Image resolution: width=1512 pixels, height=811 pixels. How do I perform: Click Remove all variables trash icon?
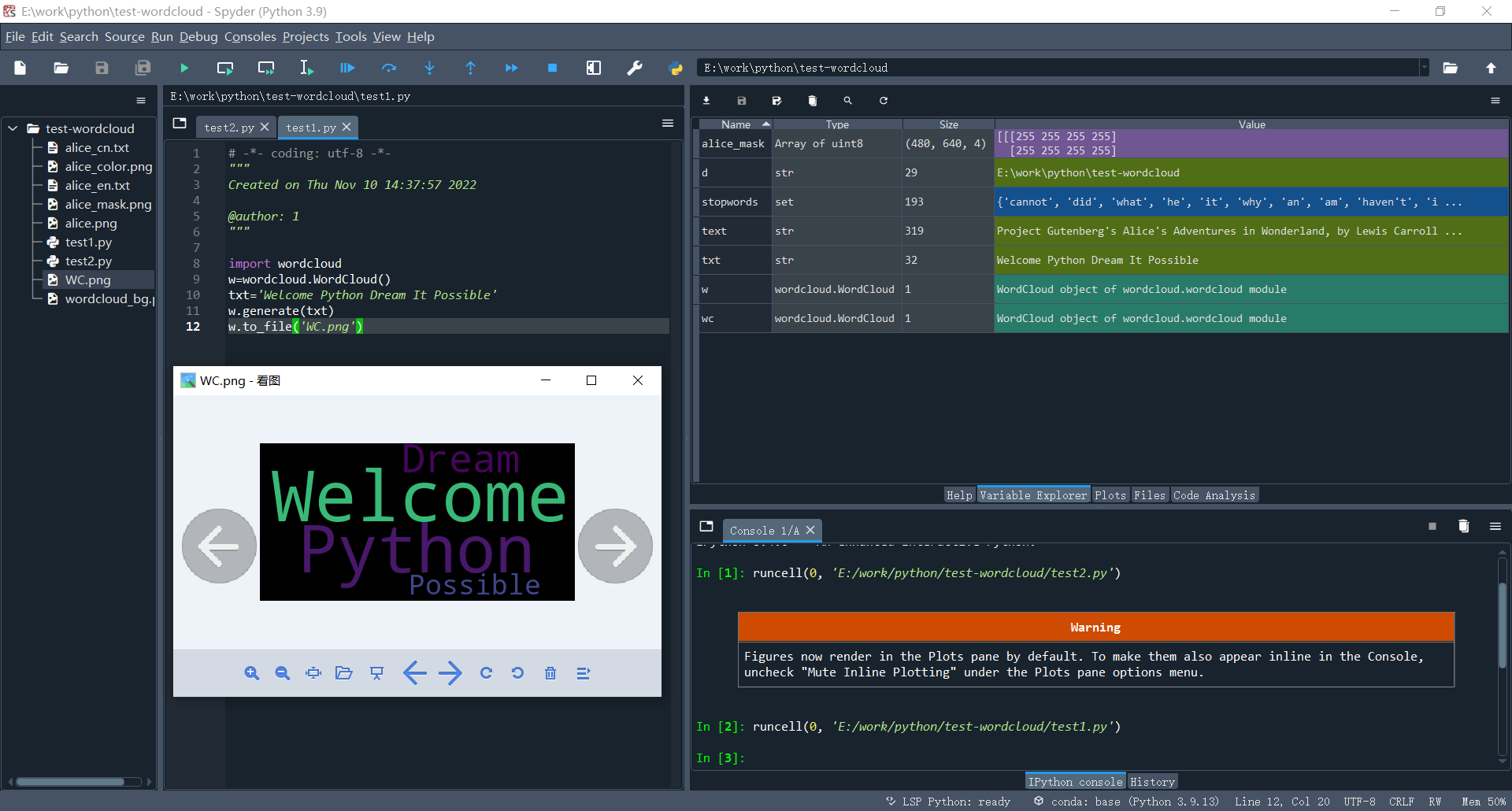[x=813, y=101]
